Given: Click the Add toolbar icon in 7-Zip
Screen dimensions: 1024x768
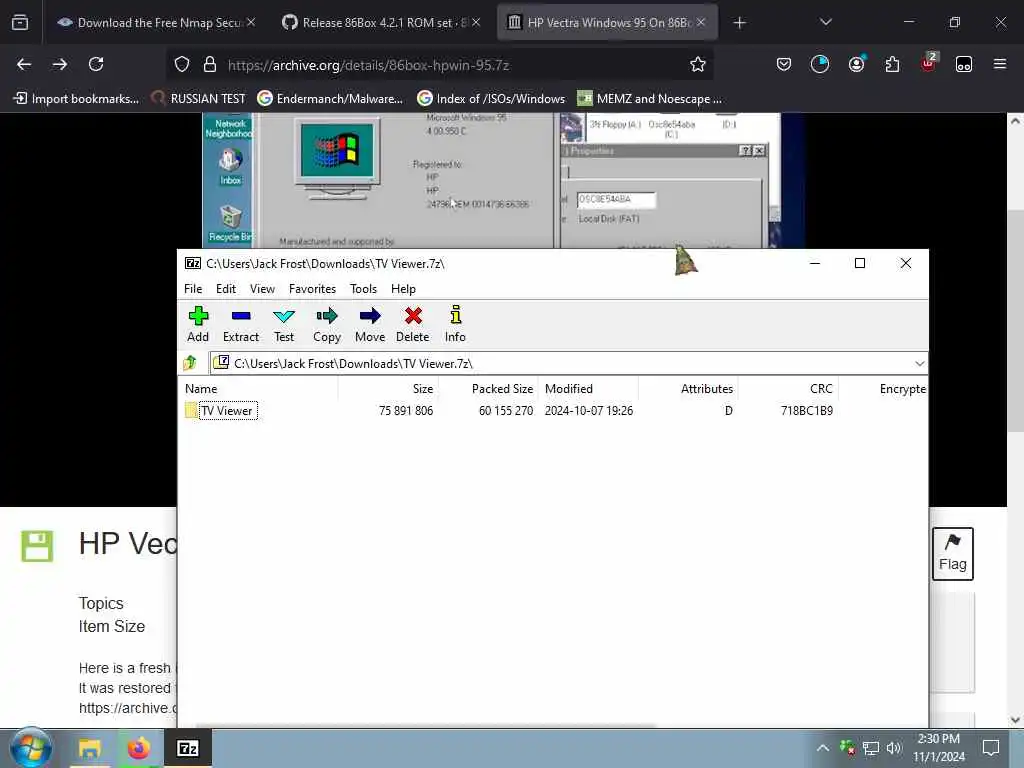Looking at the screenshot, I should pos(198,324).
